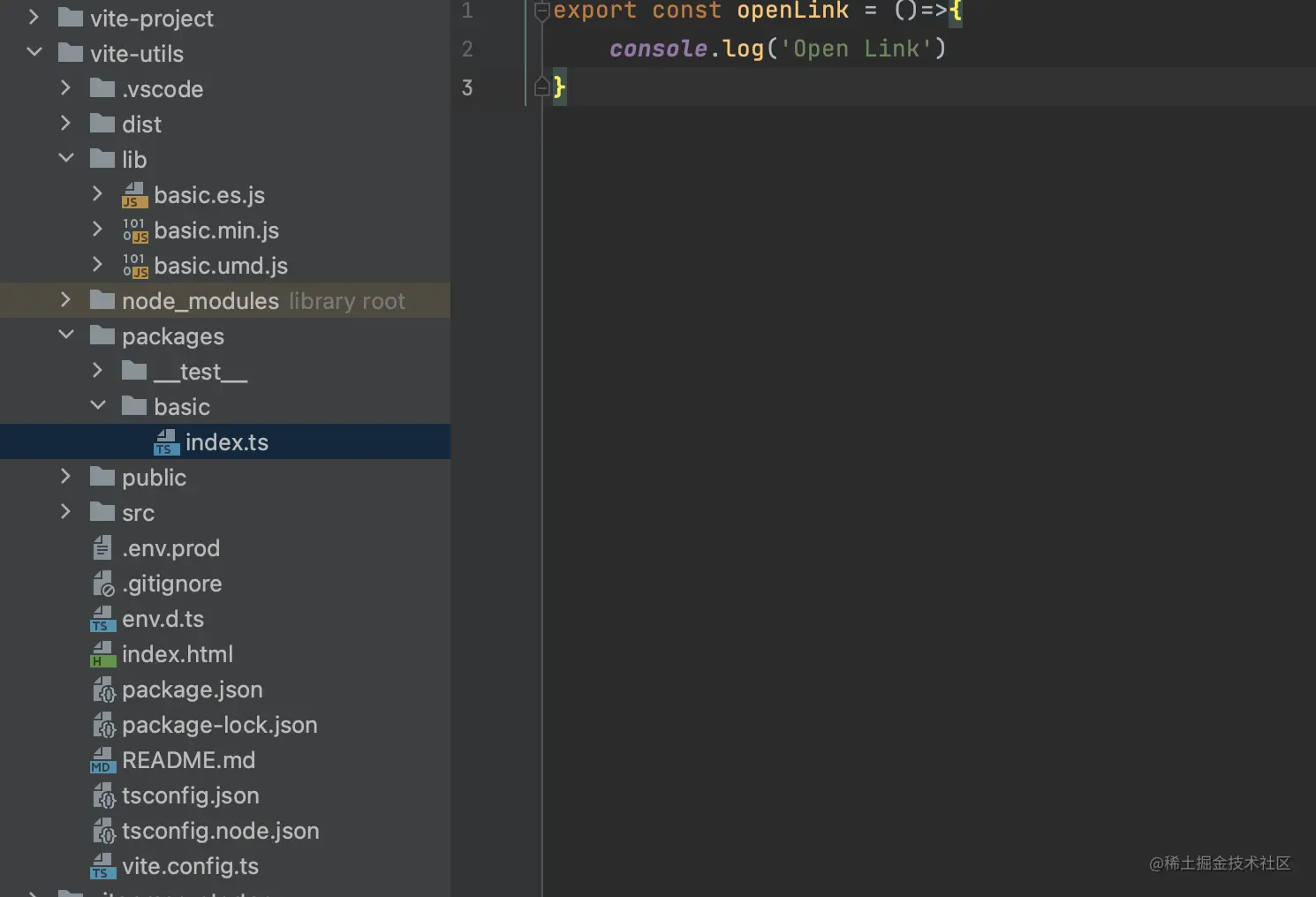
Task: Click the vite.config.ts TypeScript icon
Action: coord(102,866)
